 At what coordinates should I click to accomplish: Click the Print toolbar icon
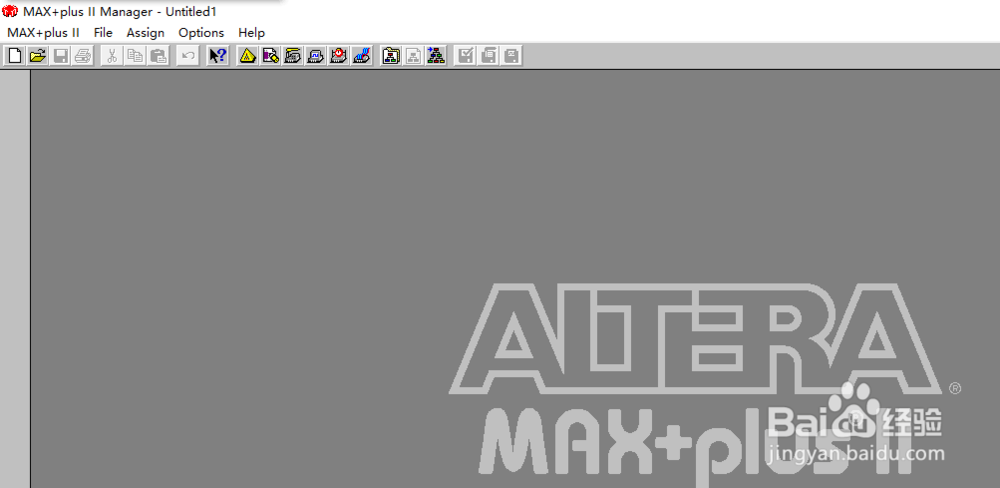click(83, 56)
